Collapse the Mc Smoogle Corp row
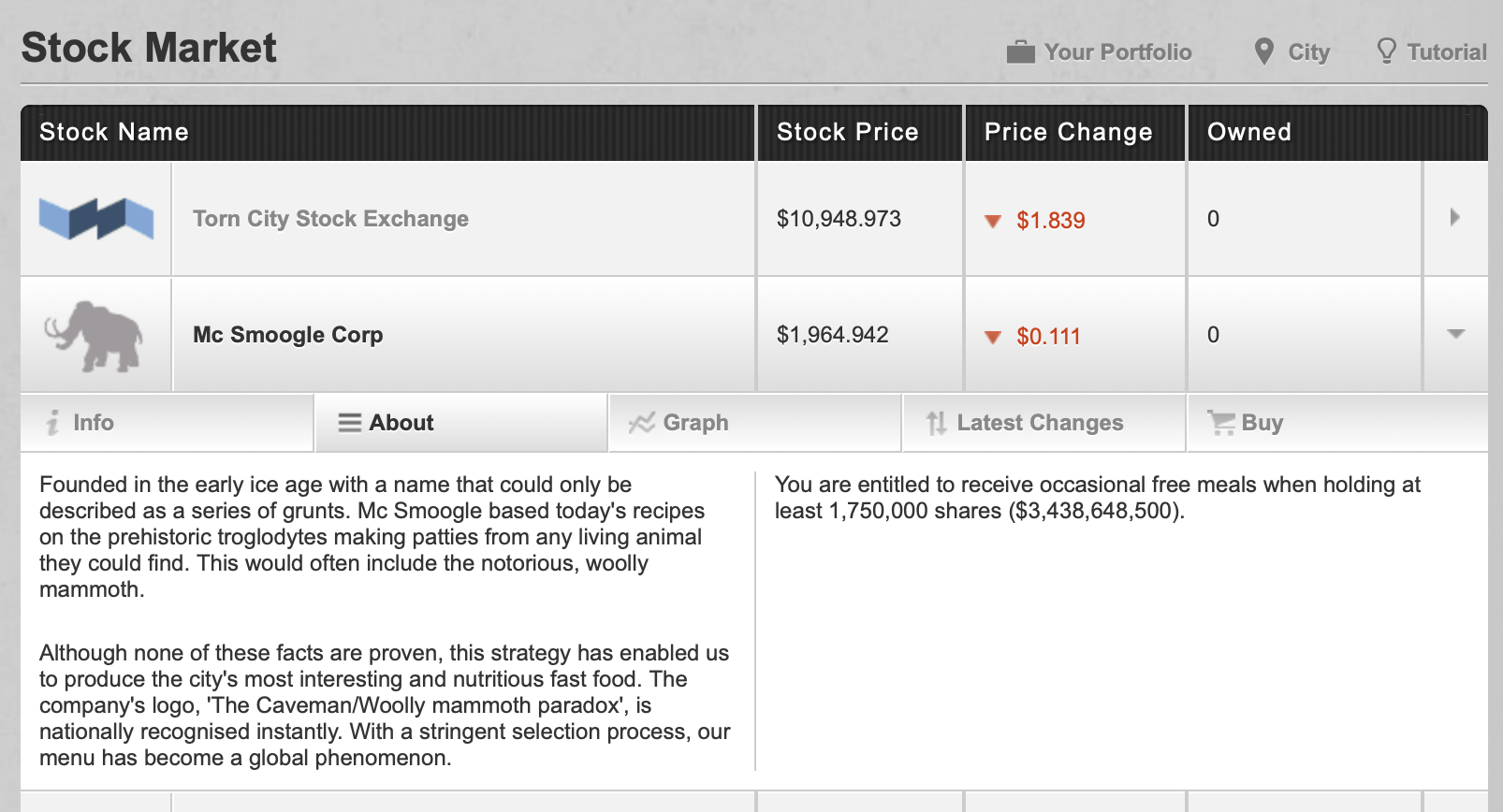The width and height of the screenshot is (1503, 812). (1455, 334)
